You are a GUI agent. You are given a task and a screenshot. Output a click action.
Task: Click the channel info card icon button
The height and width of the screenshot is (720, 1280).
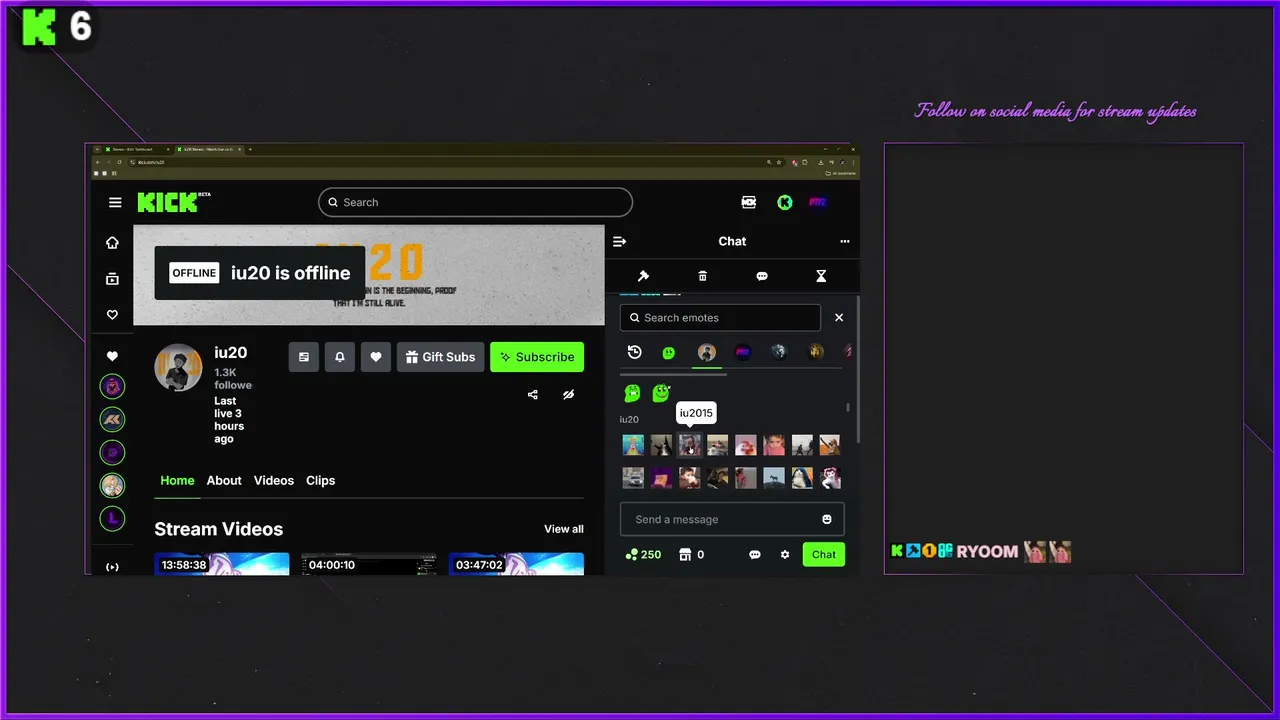(x=304, y=357)
